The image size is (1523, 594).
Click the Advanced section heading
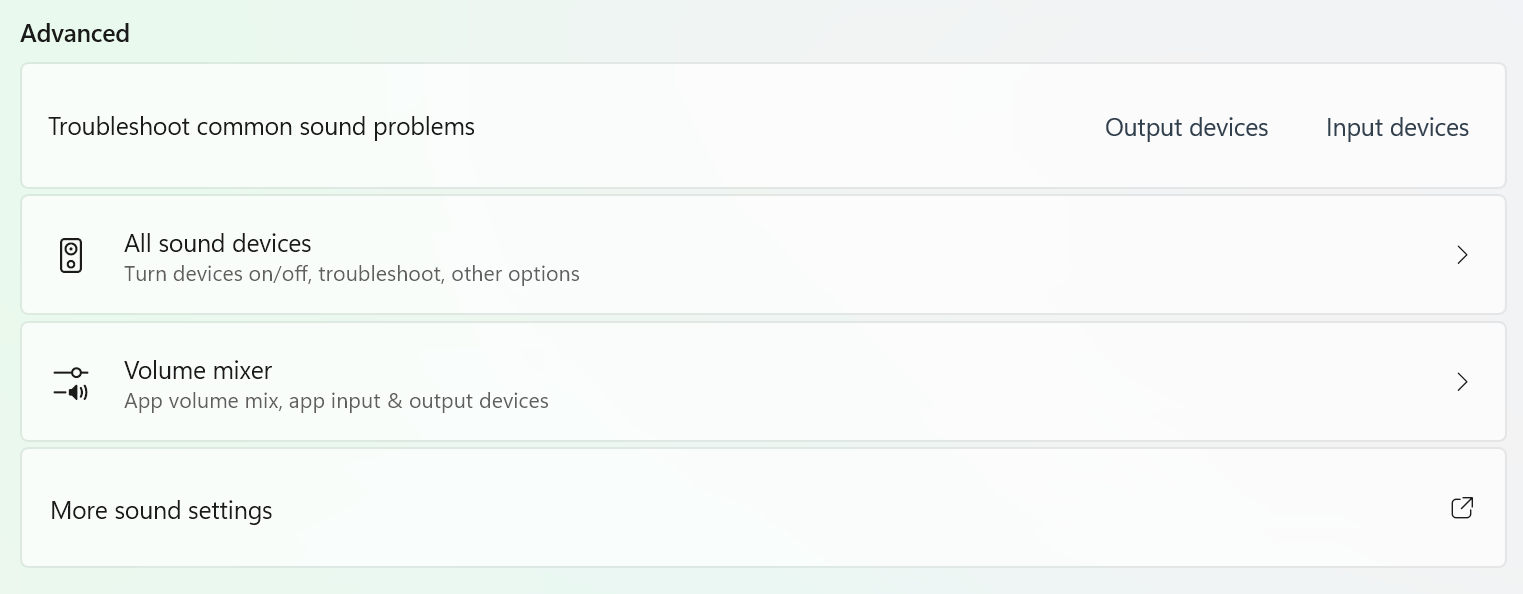tap(75, 33)
